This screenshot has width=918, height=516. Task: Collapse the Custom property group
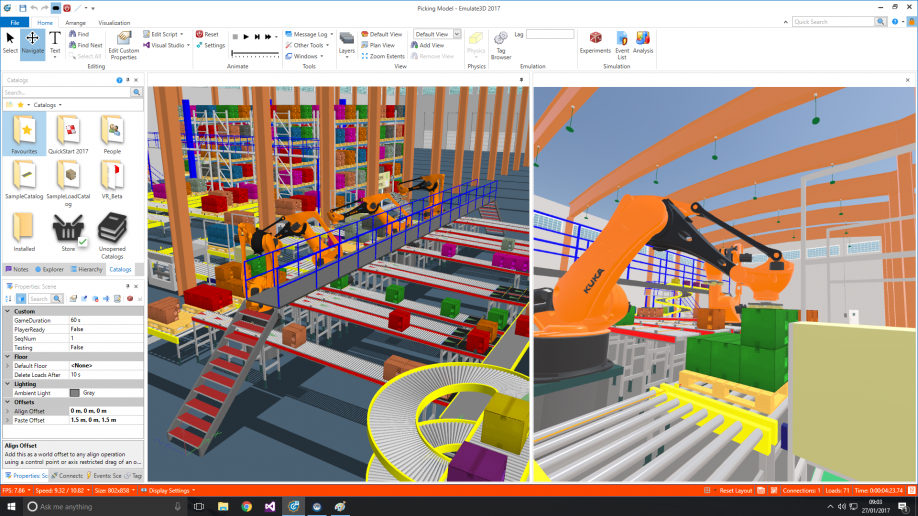[8, 312]
